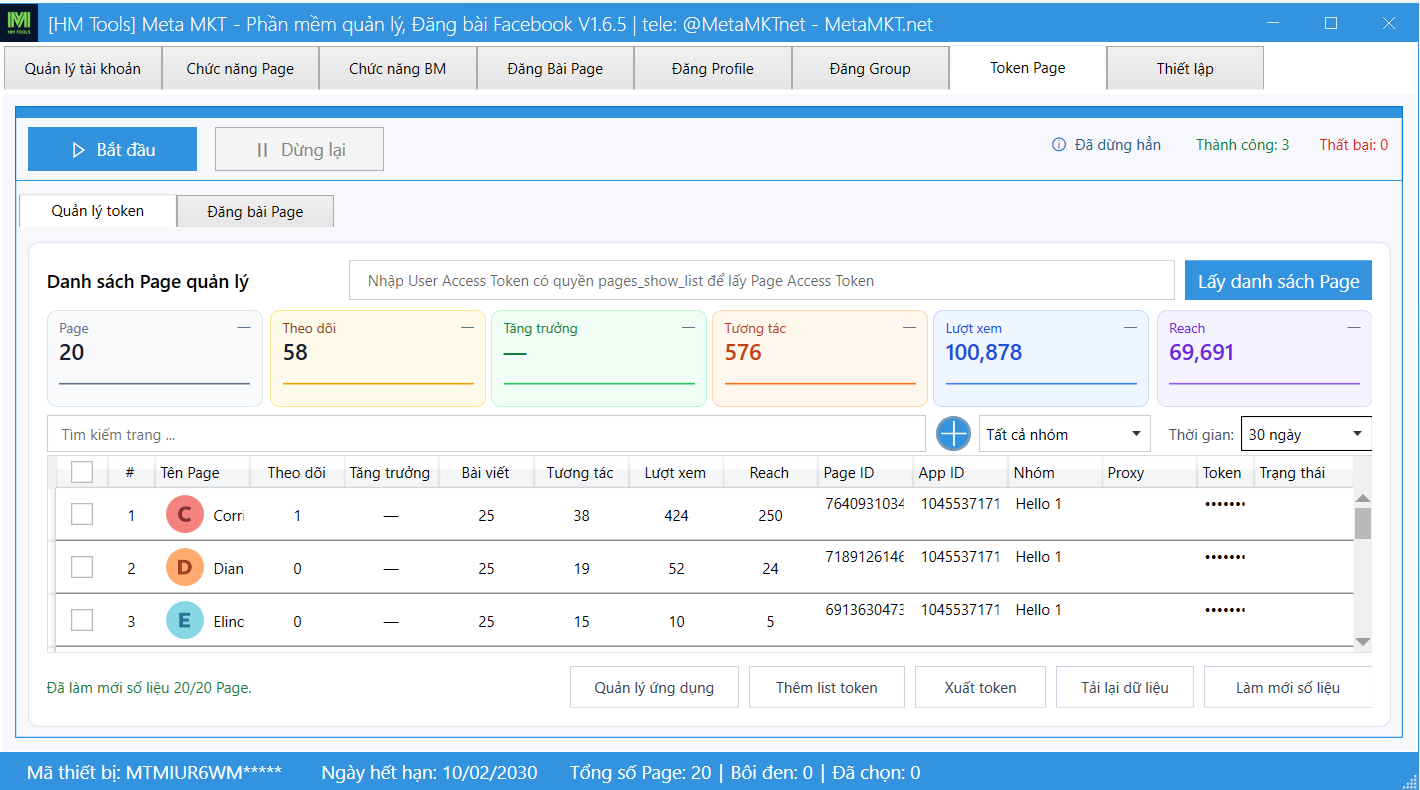Click the Lấy danh sách Page button
The width and height of the screenshot is (1420, 790).
(x=1278, y=281)
